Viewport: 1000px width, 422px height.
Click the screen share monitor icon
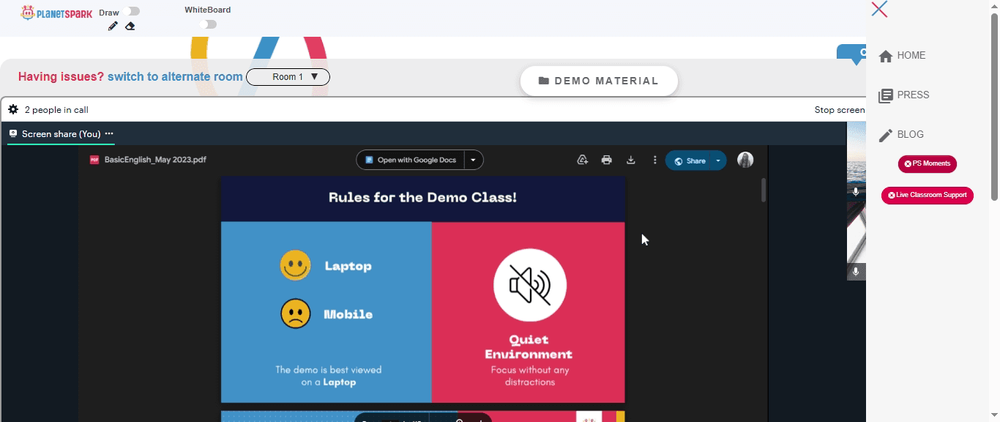click(x=13, y=134)
